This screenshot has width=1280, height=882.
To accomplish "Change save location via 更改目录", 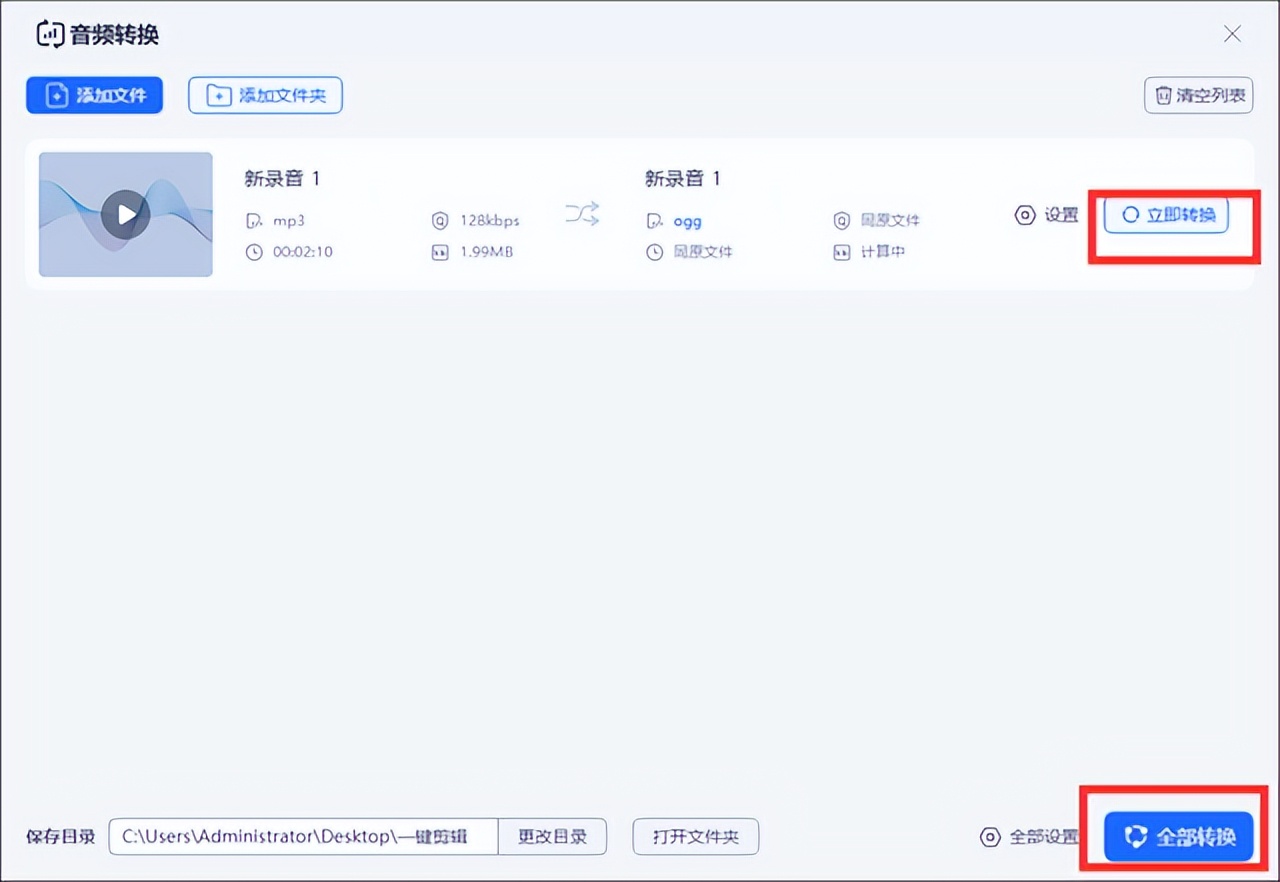I will pos(552,837).
